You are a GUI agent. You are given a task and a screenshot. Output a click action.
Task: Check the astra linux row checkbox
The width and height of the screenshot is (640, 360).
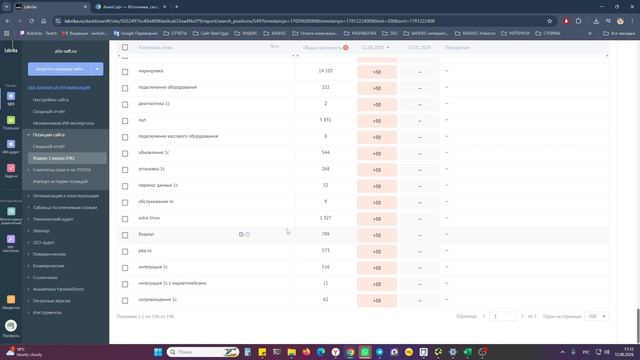click(x=125, y=219)
